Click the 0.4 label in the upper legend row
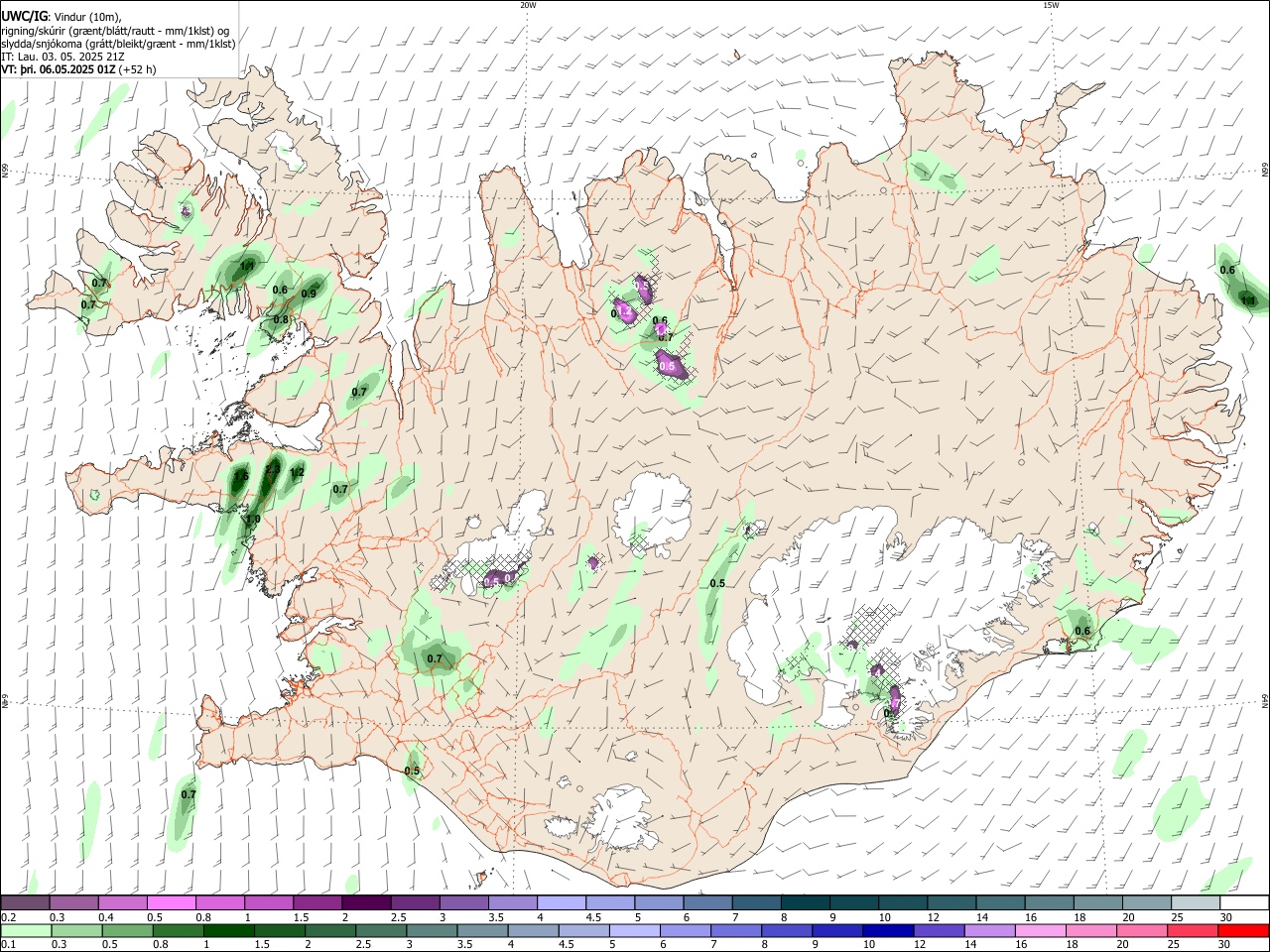The height and width of the screenshot is (952, 1270). point(106,917)
